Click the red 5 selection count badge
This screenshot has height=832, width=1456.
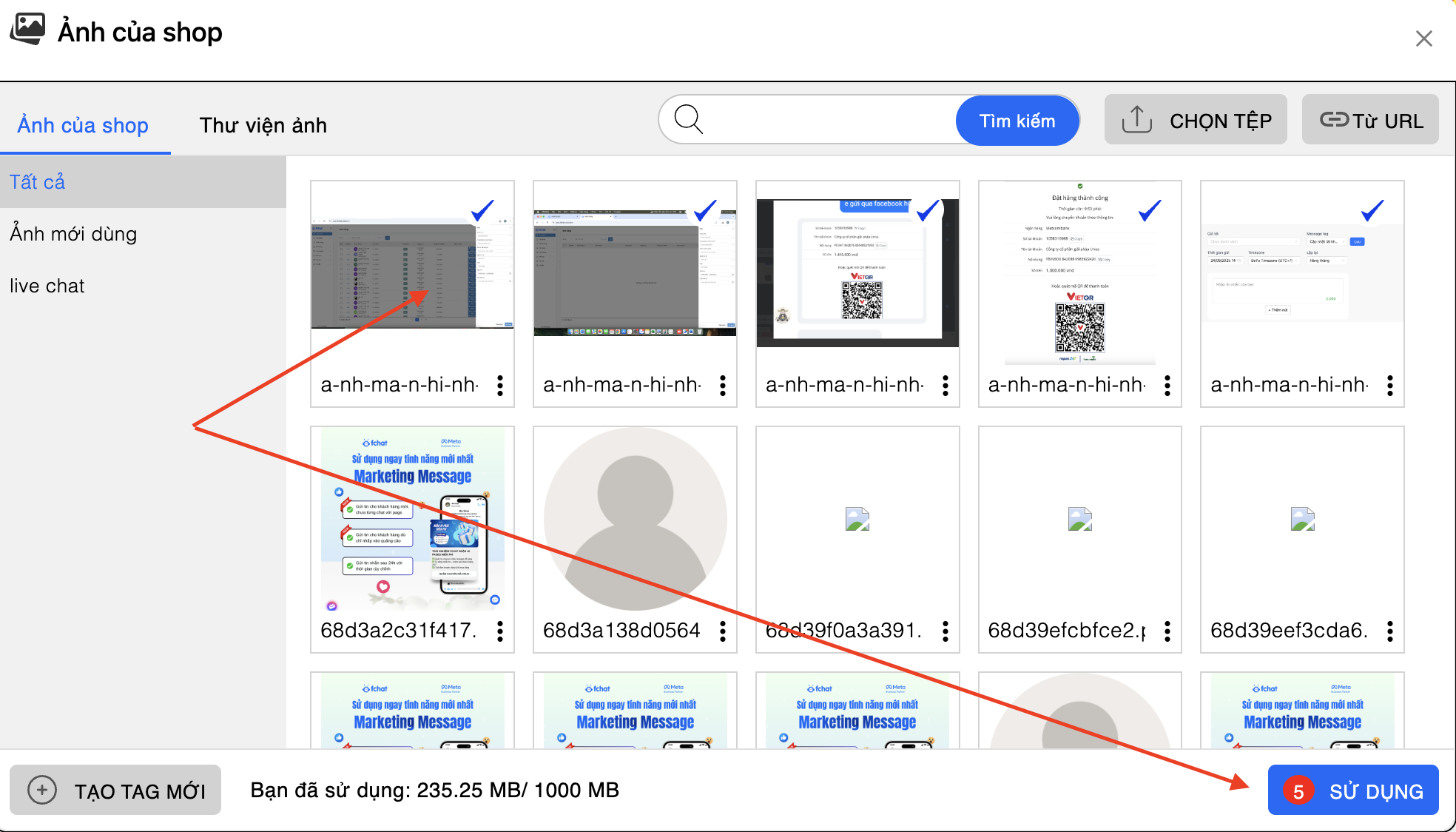pyautogui.click(x=1298, y=791)
